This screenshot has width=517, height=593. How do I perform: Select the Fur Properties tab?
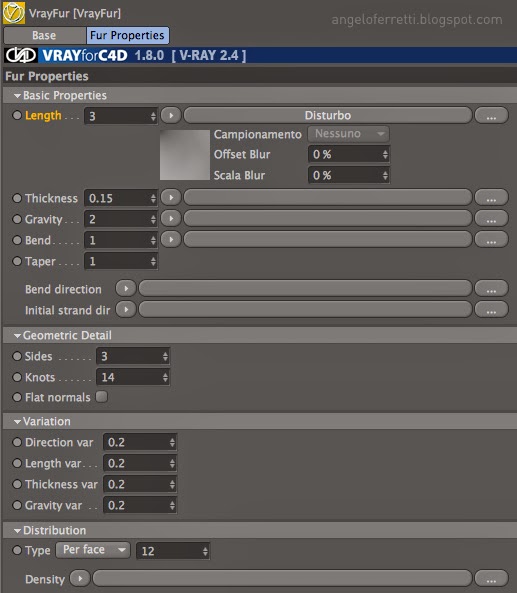tap(127, 36)
